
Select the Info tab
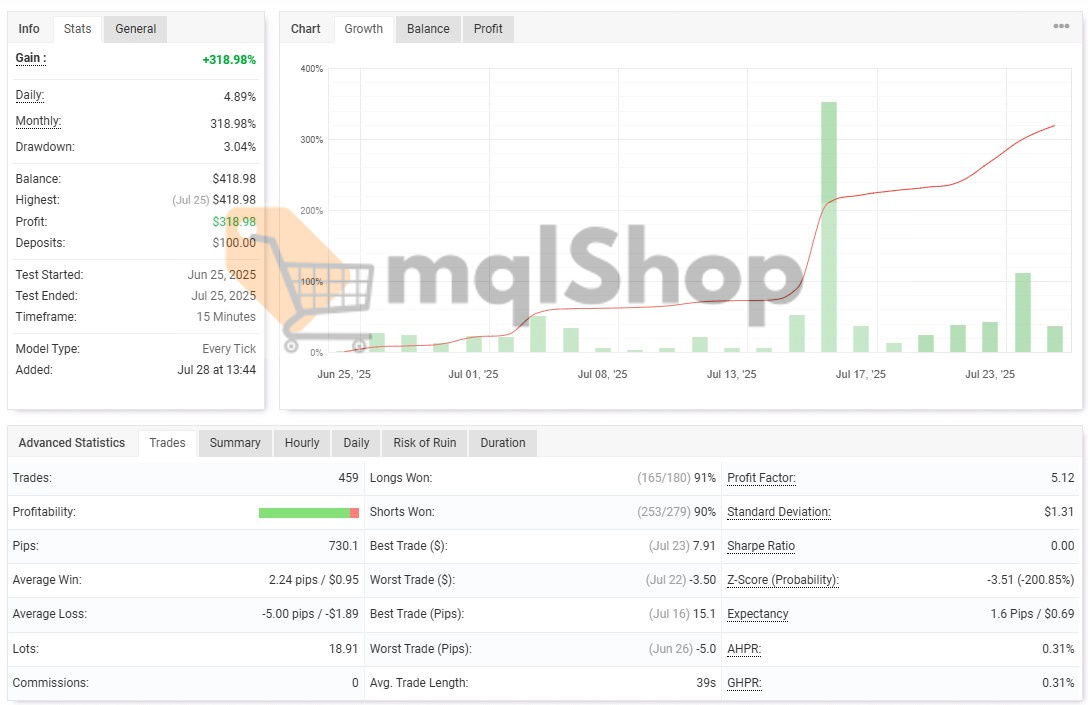coord(30,29)
